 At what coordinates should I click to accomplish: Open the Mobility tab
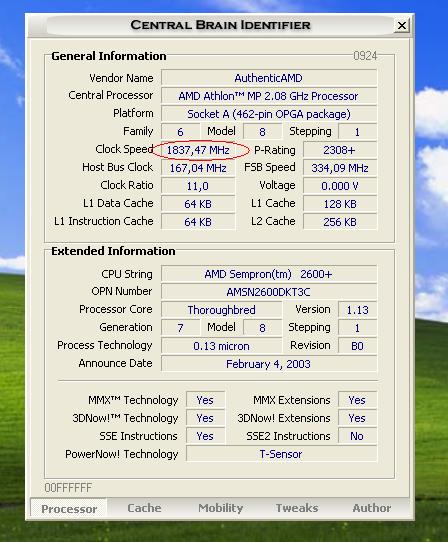click(221, 508)
